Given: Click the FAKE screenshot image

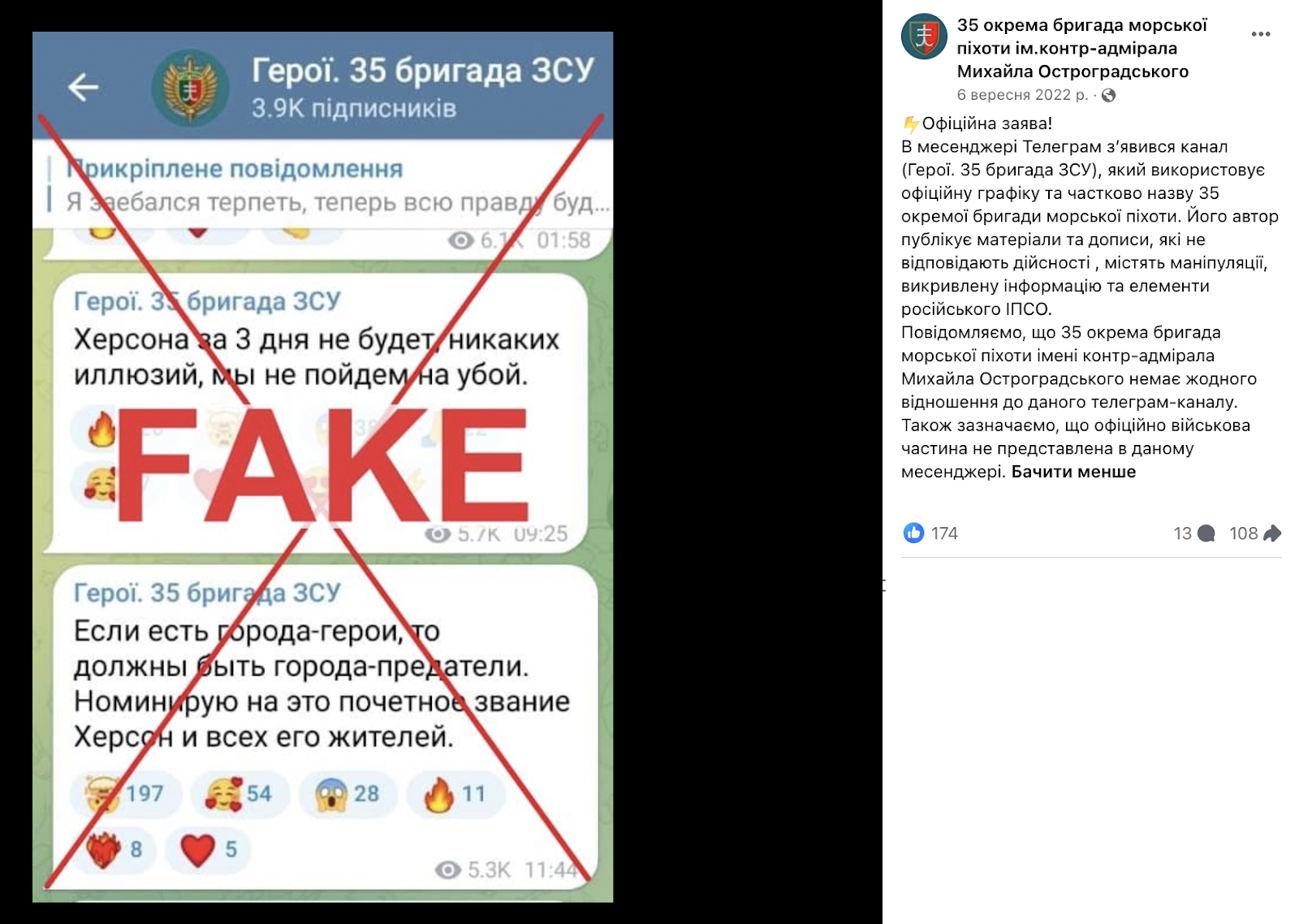Looking at the screenshot, I should [322, 467].
